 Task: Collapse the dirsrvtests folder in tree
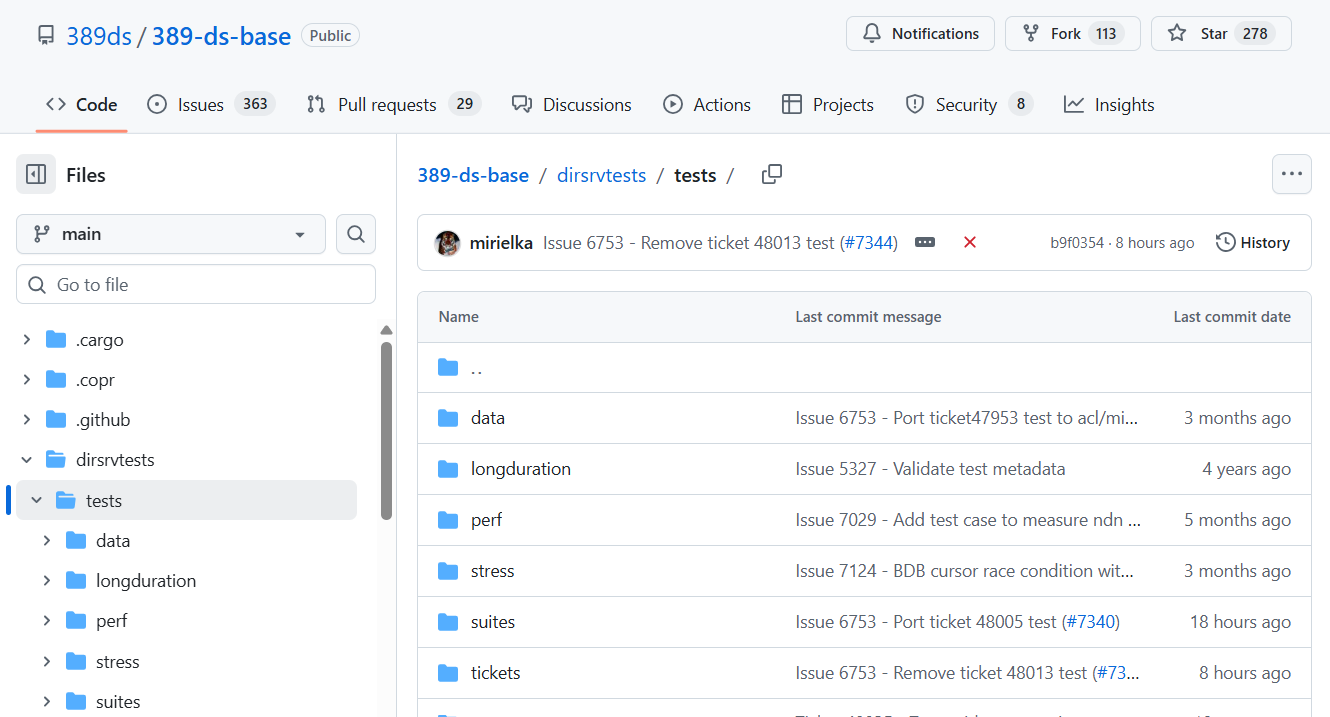pos(27,460)
